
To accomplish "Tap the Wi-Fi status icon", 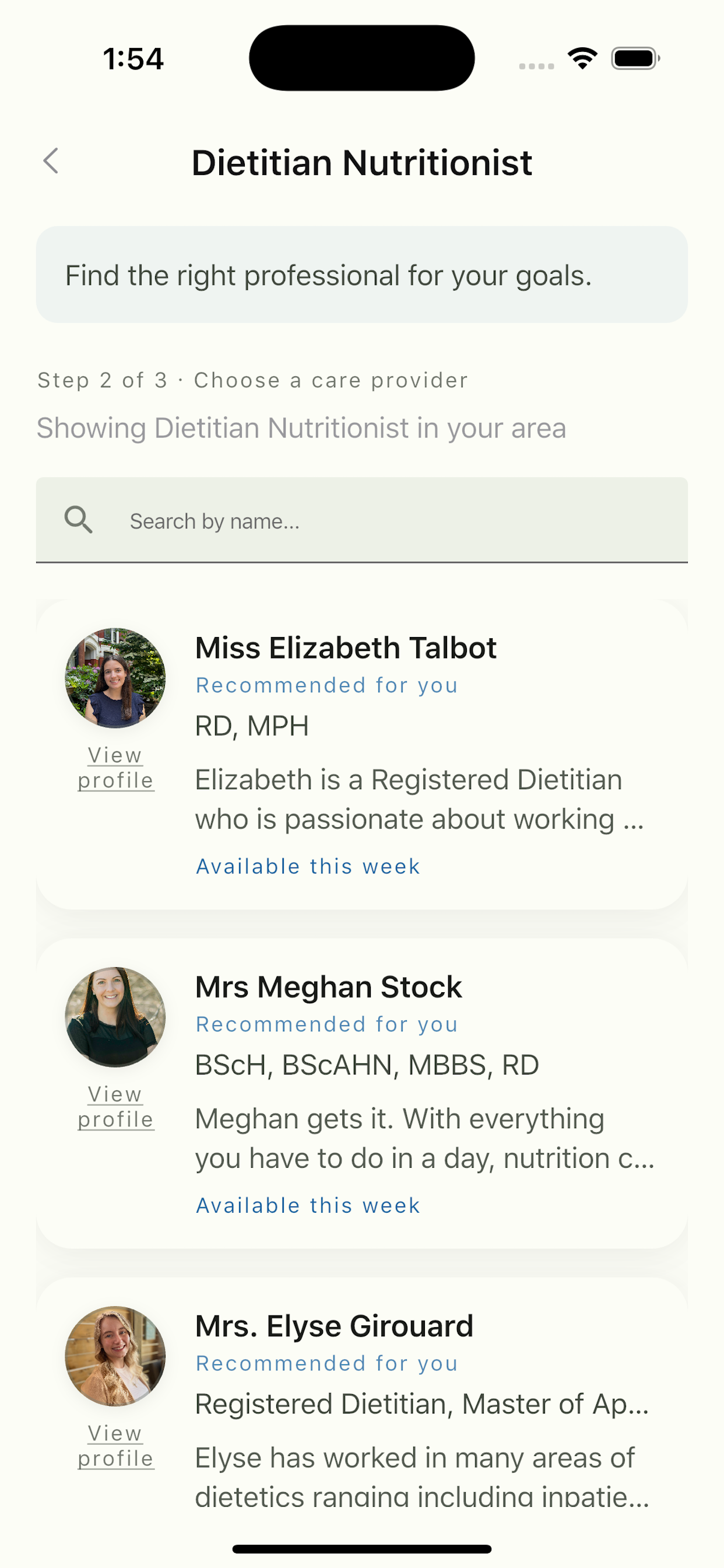I will 582,58.
